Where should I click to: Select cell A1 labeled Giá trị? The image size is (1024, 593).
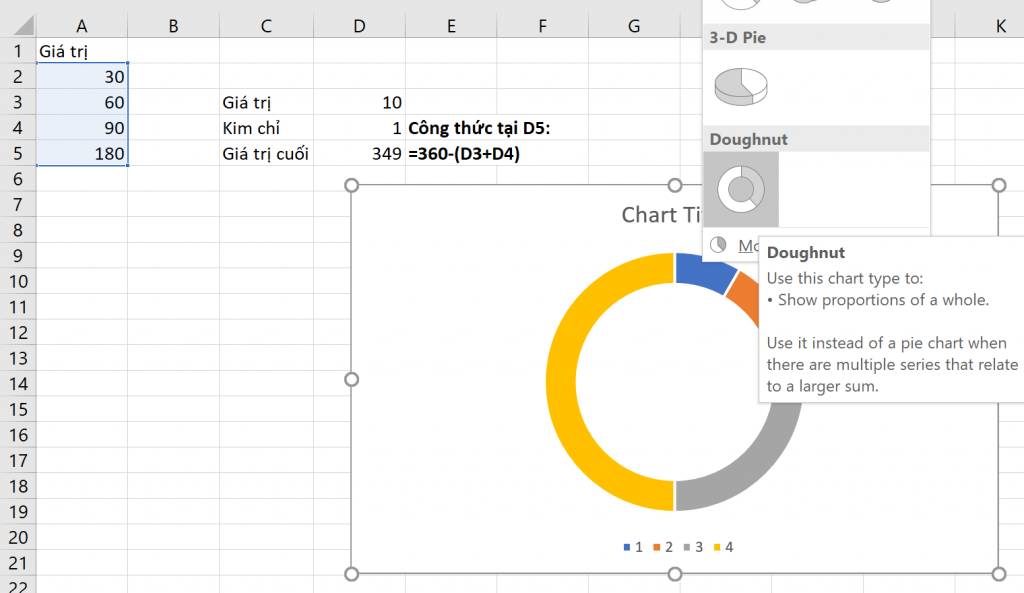(x=81, y=50)
